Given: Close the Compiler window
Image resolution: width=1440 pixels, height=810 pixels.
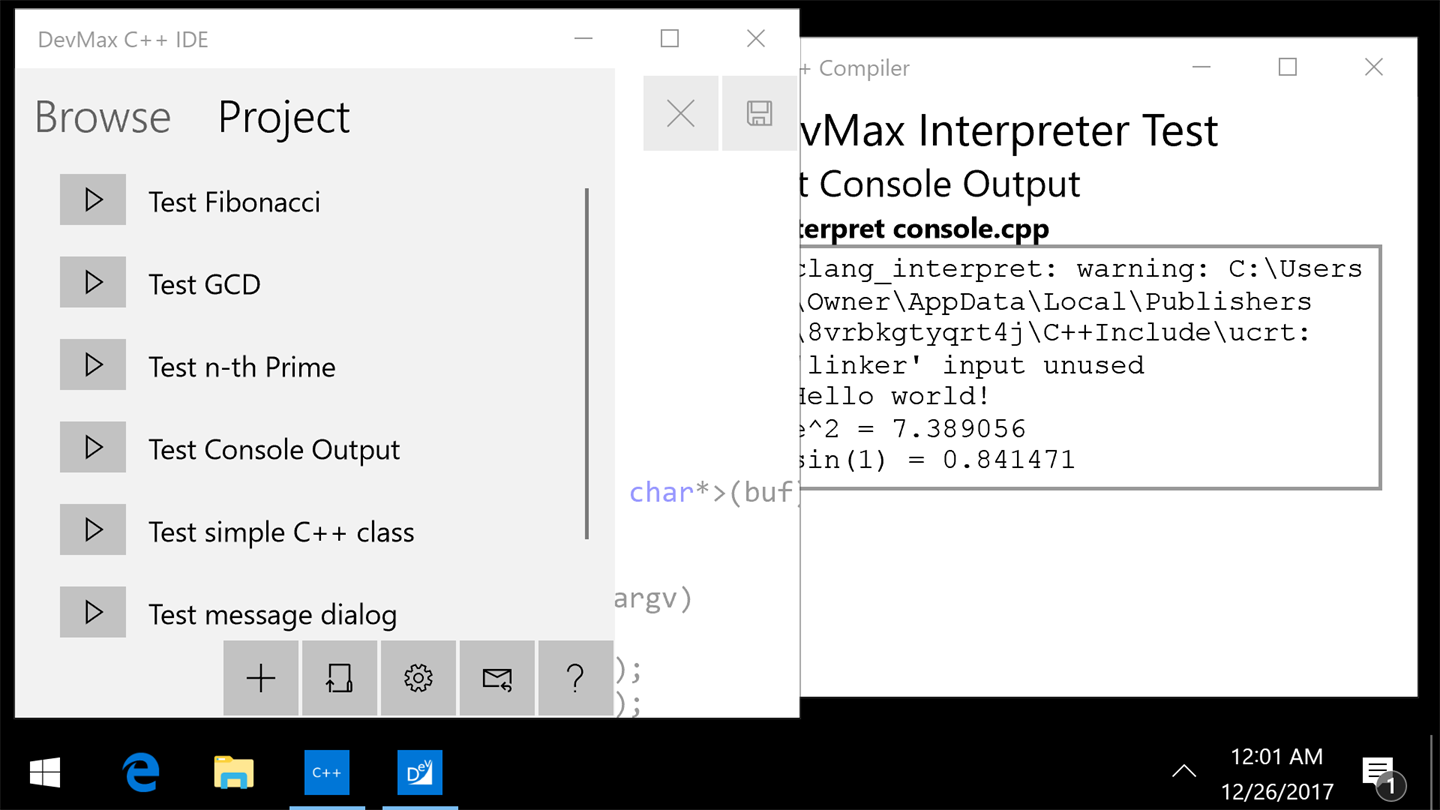Looking at the screenshot, I should [1374, 67].
